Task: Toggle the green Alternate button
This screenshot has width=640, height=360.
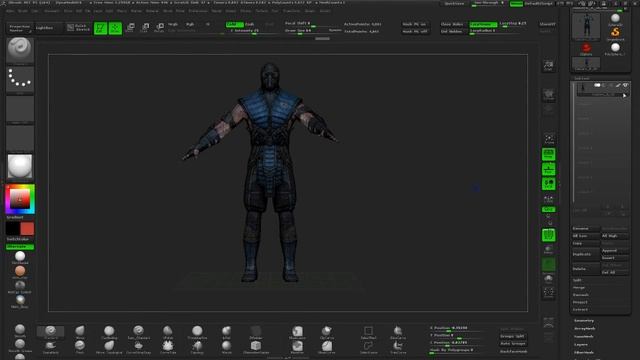Action: (20, 247)
